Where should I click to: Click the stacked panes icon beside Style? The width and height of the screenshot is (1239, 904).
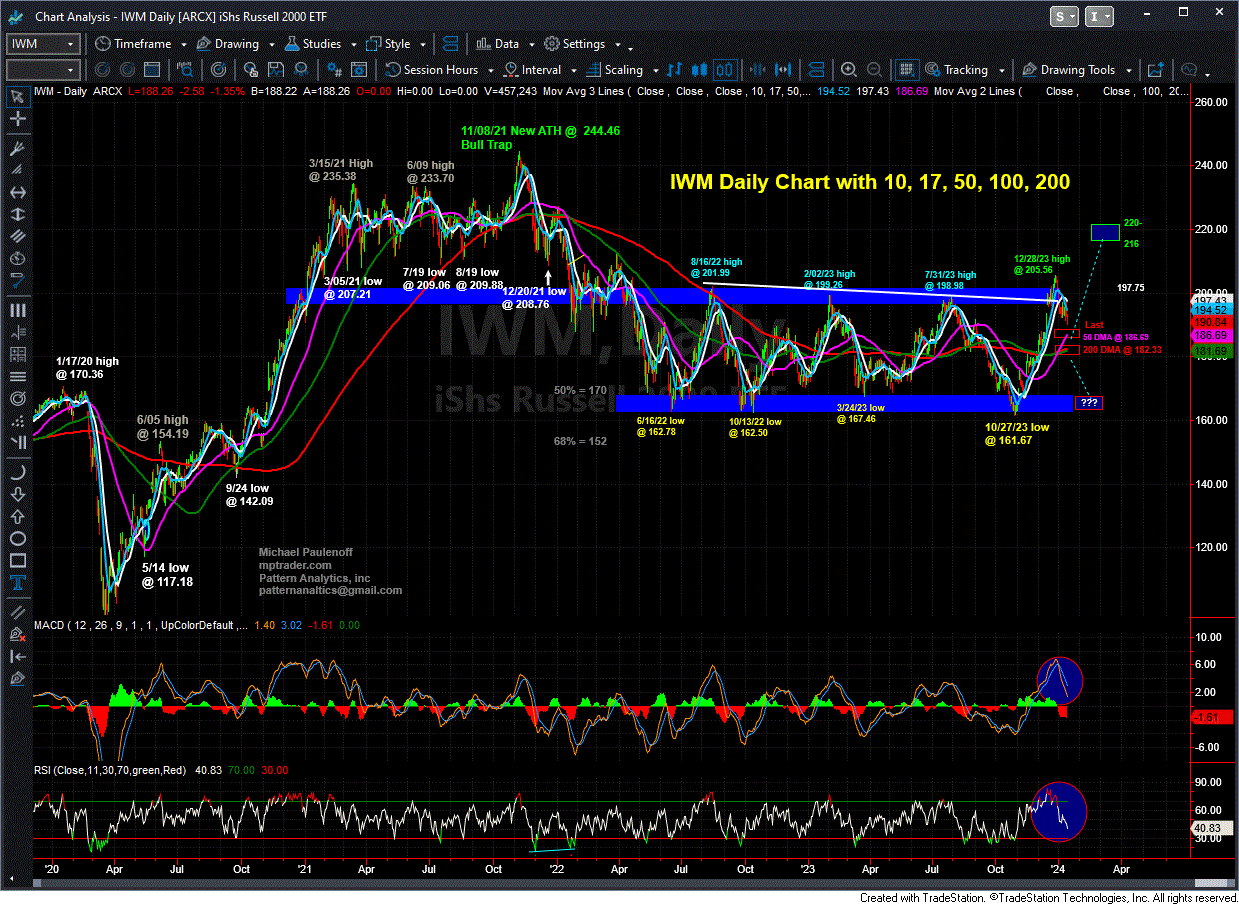click(x=452, y=44)
